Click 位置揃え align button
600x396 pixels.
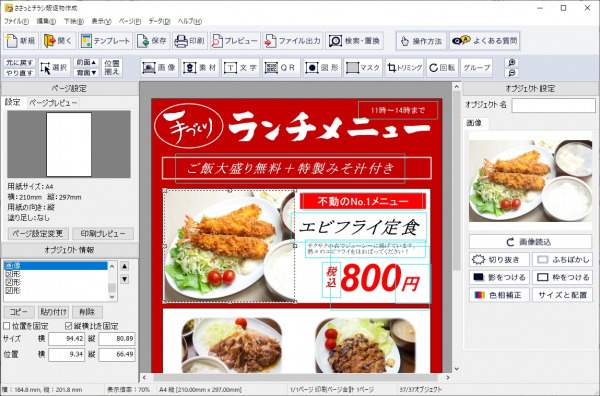pos(112,68)
